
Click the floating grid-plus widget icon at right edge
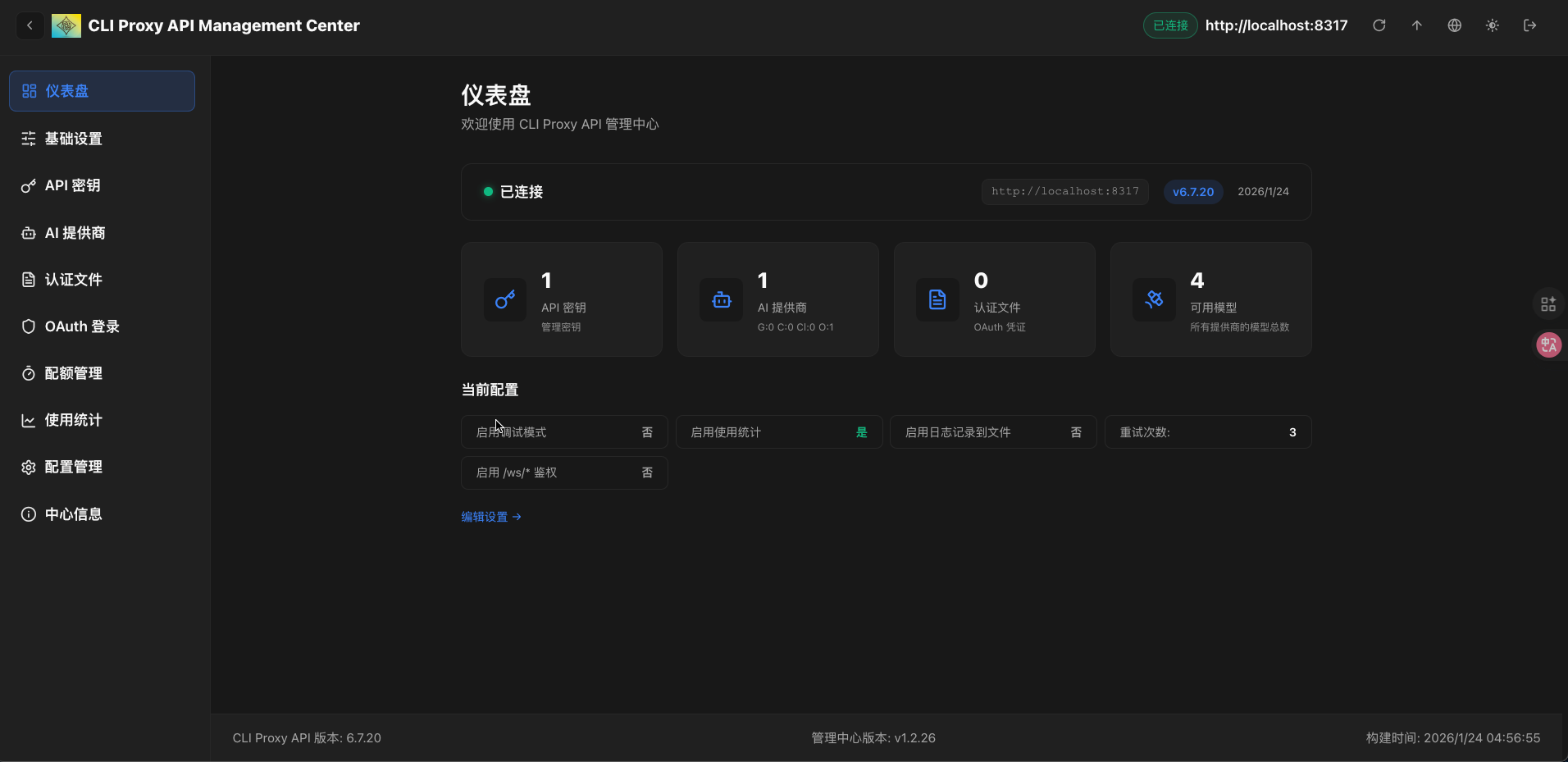tap(1548, 304)
